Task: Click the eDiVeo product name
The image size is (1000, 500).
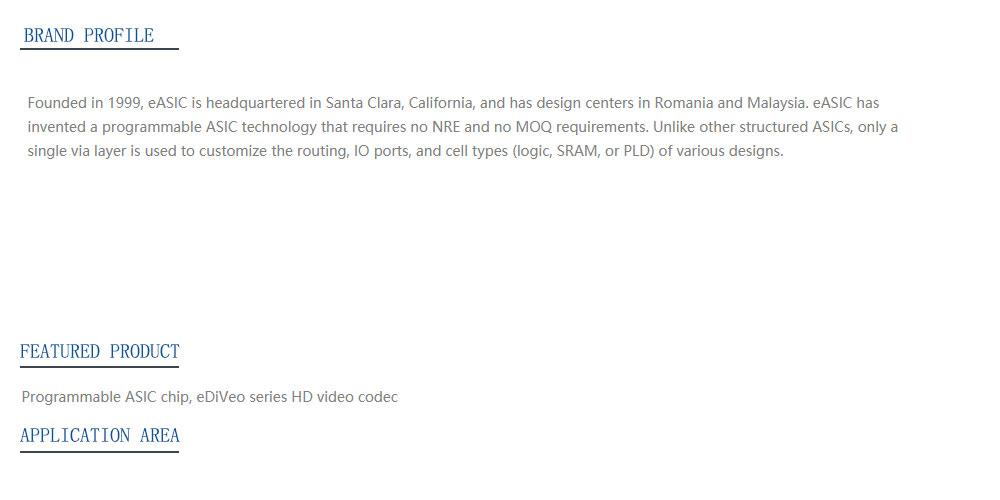Action: pos(221,397)
